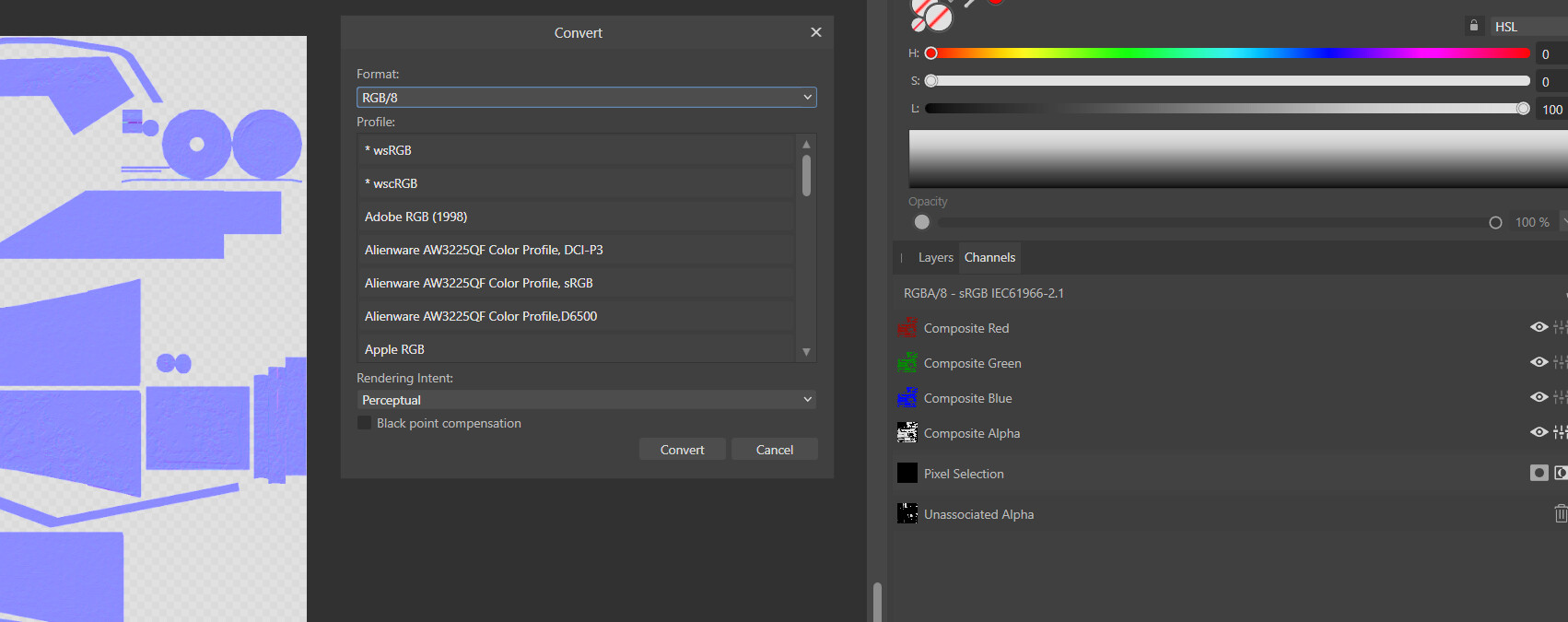
Task: Enable Black point compensation checkbox
Action: point(365,423)
